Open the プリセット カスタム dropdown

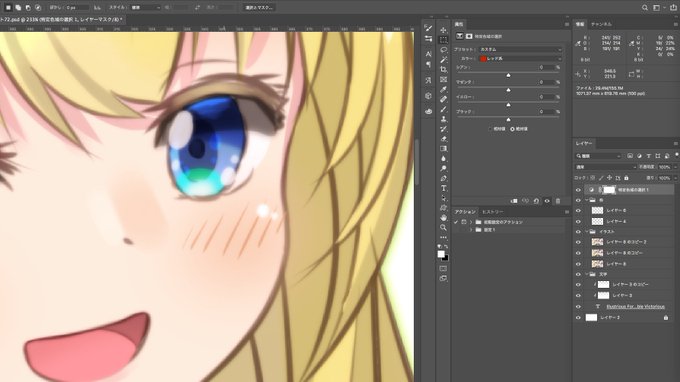(520, 49)
